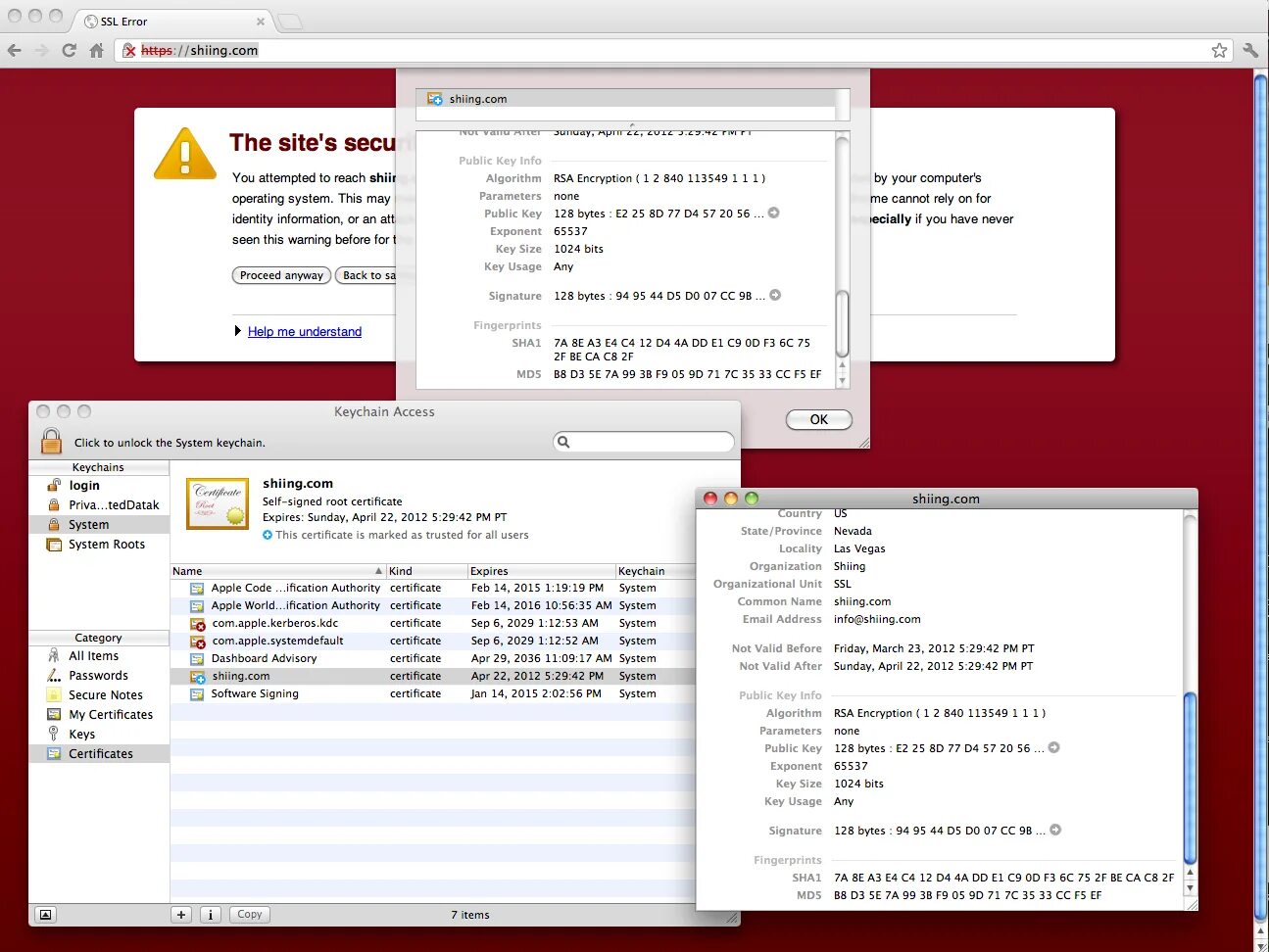Click the shiing.com window vertical scrollbar
This screenshot has height=952, width=1269.
coord(1190,779)
